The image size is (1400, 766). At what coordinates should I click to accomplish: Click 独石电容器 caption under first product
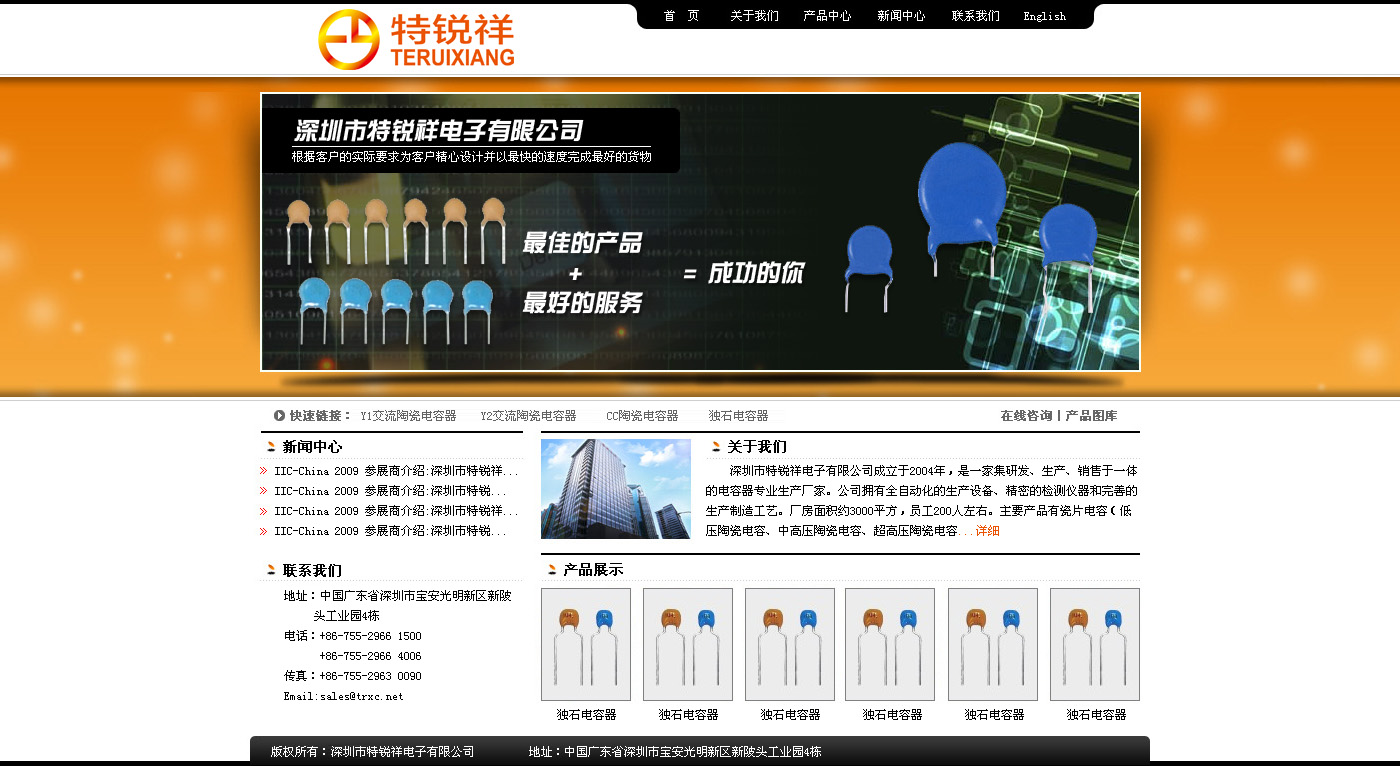tap(586, 715)
